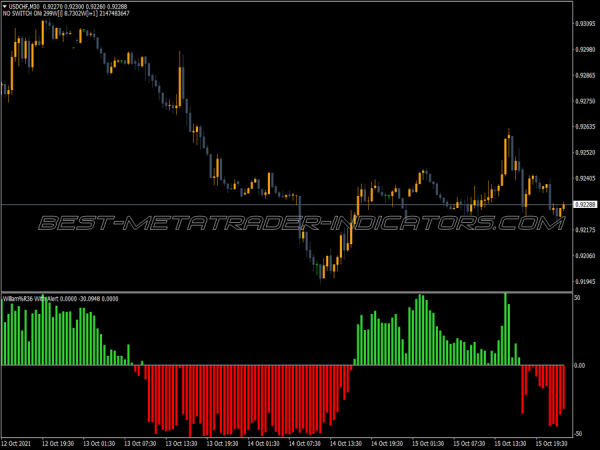The height and width of the screenshot is (450, 600).
Task: Click the indicator zero level 0.00 label
Action: coord(580,366)
